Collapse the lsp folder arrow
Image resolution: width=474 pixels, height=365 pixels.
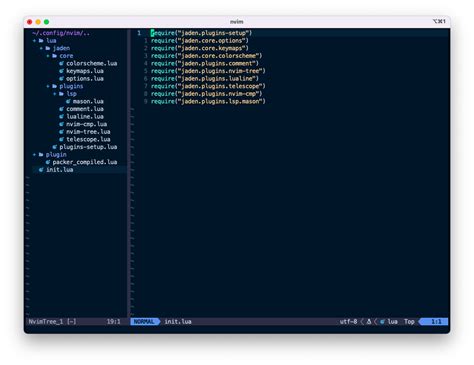coord(54,94)
